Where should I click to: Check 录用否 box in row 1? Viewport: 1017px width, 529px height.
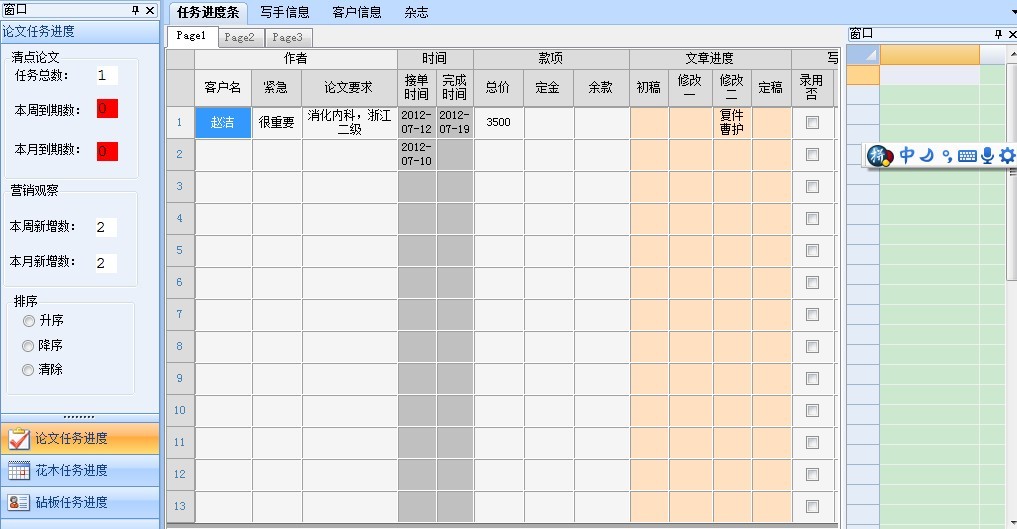[x=812, y=123]
